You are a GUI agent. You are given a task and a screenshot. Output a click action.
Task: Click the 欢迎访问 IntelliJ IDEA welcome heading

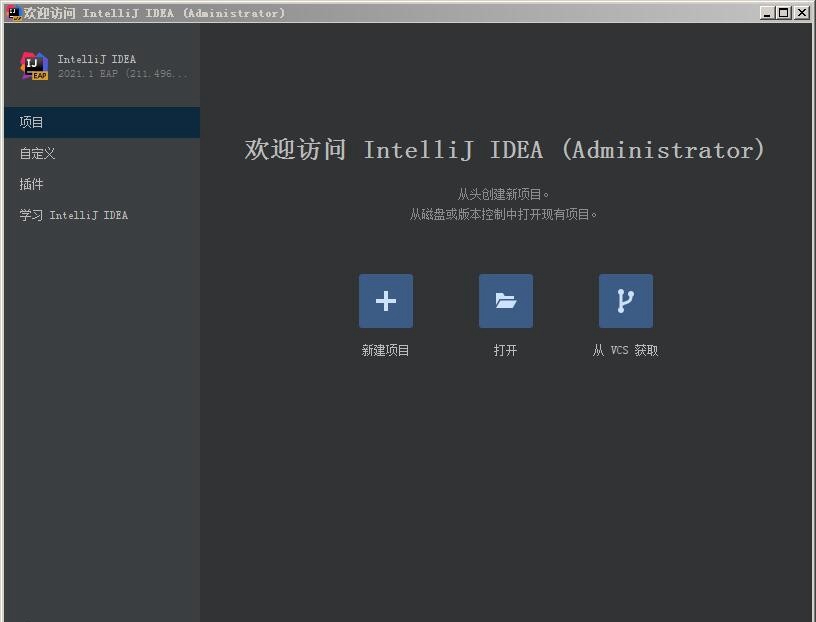[505, 149]
